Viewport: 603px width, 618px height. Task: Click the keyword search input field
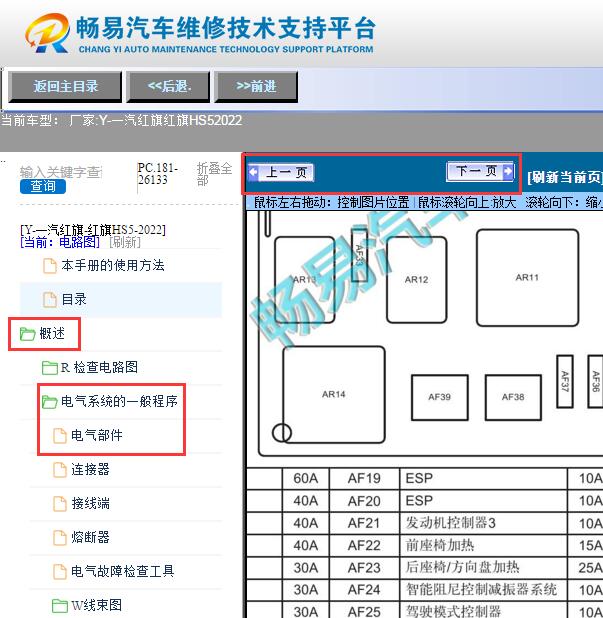61,172
